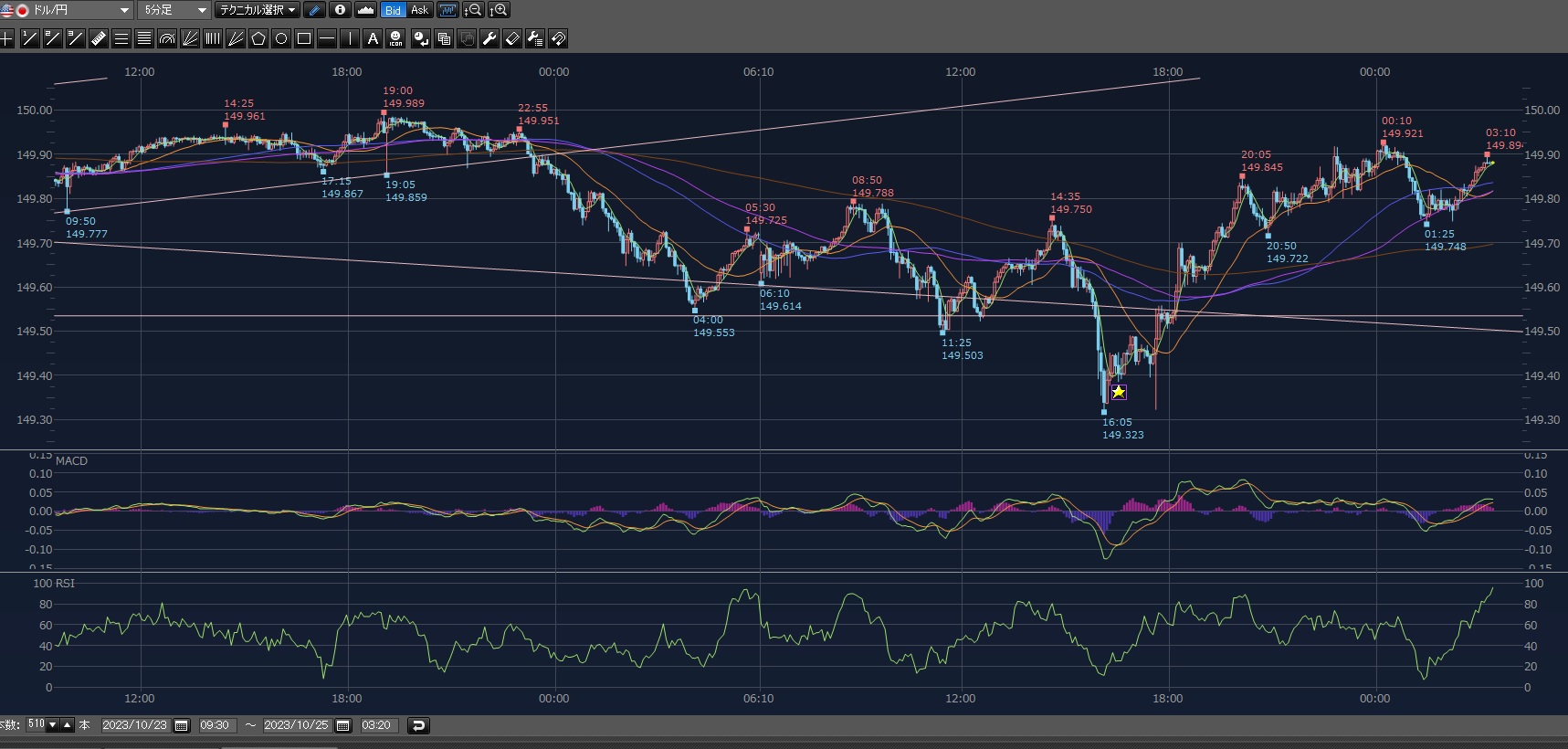Image resolution: width=1568 pixels, height=749 pixels.
Task: Click the zoom in magnifier icon
Action: point(499,10)
